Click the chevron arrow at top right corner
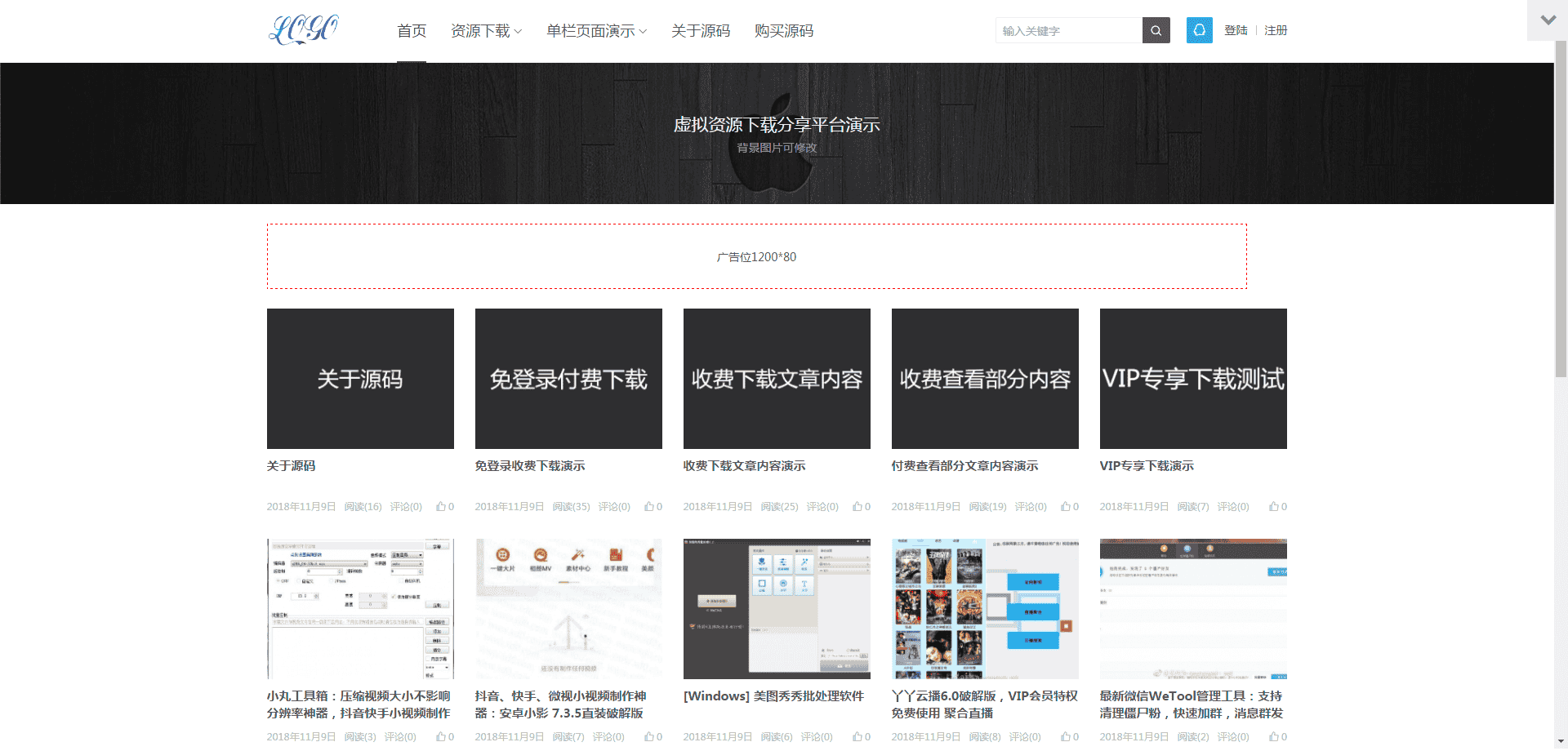Screen dimensions: 1568x751 [1547, 20]
